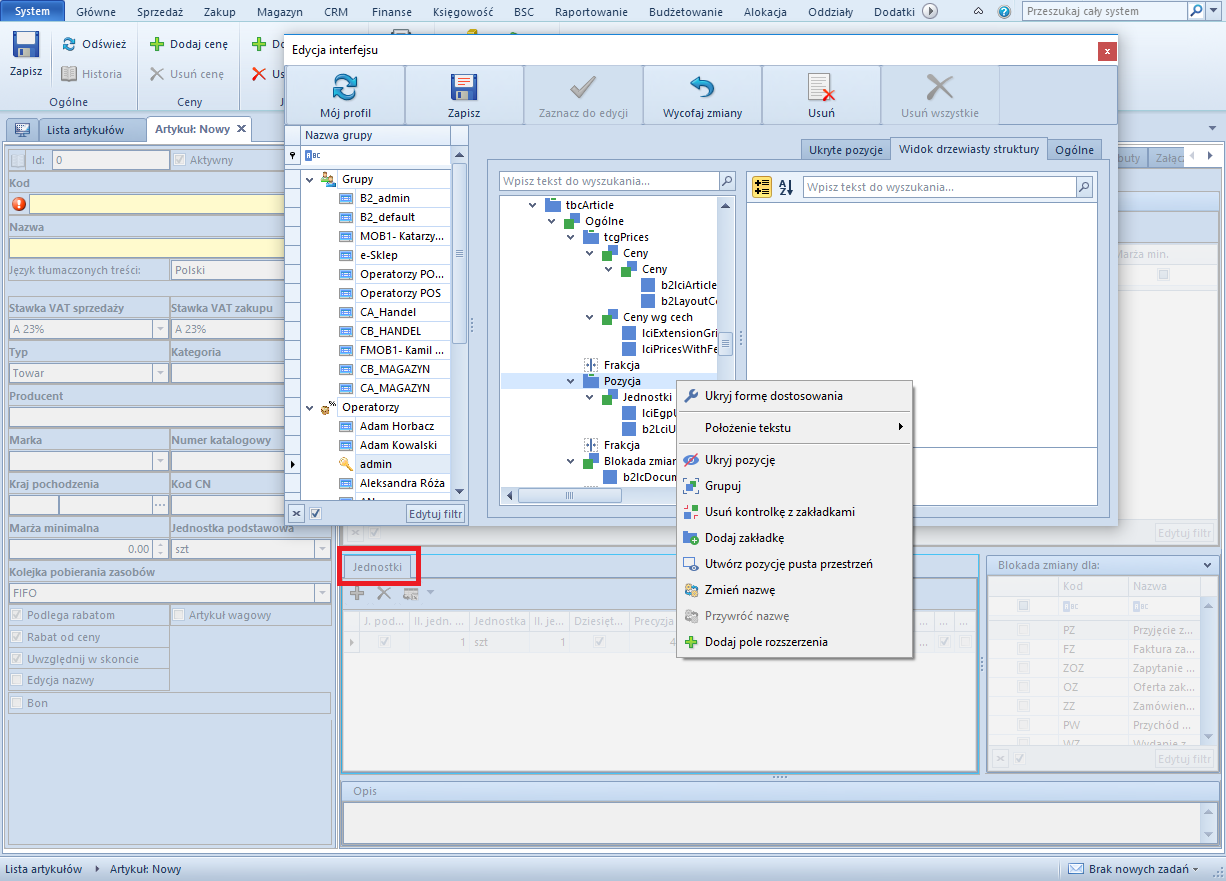
Task: Open the blue help question mark icon
Action: coord(1004,12)
